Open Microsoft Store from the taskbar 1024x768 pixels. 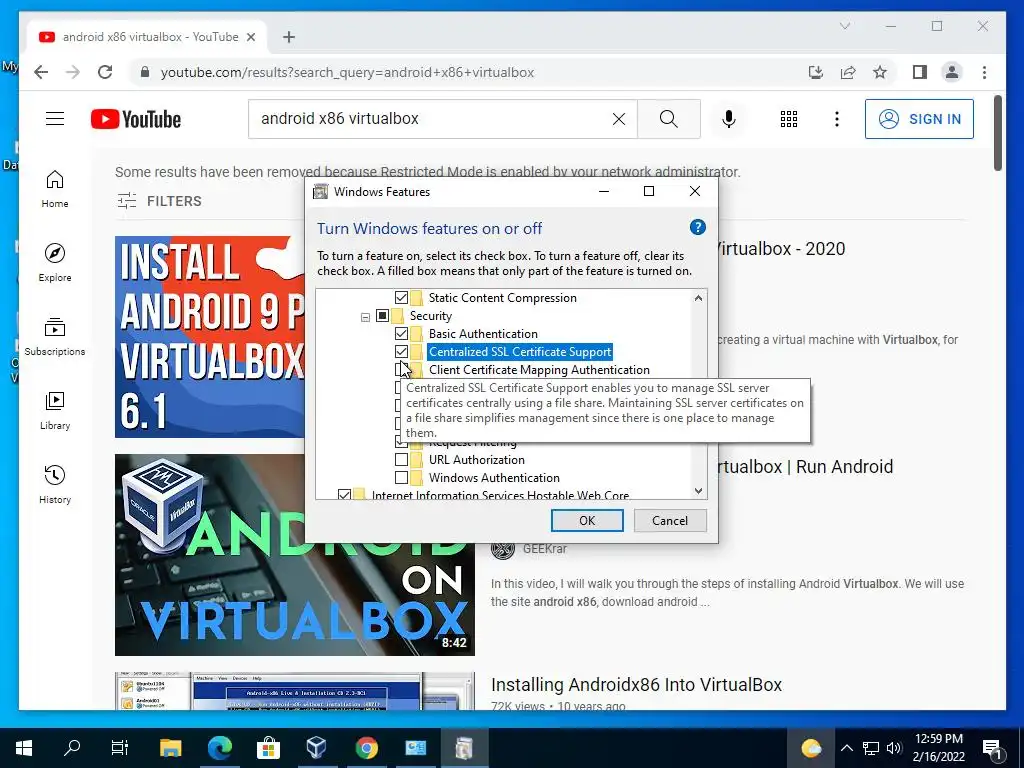coord(268,747)
